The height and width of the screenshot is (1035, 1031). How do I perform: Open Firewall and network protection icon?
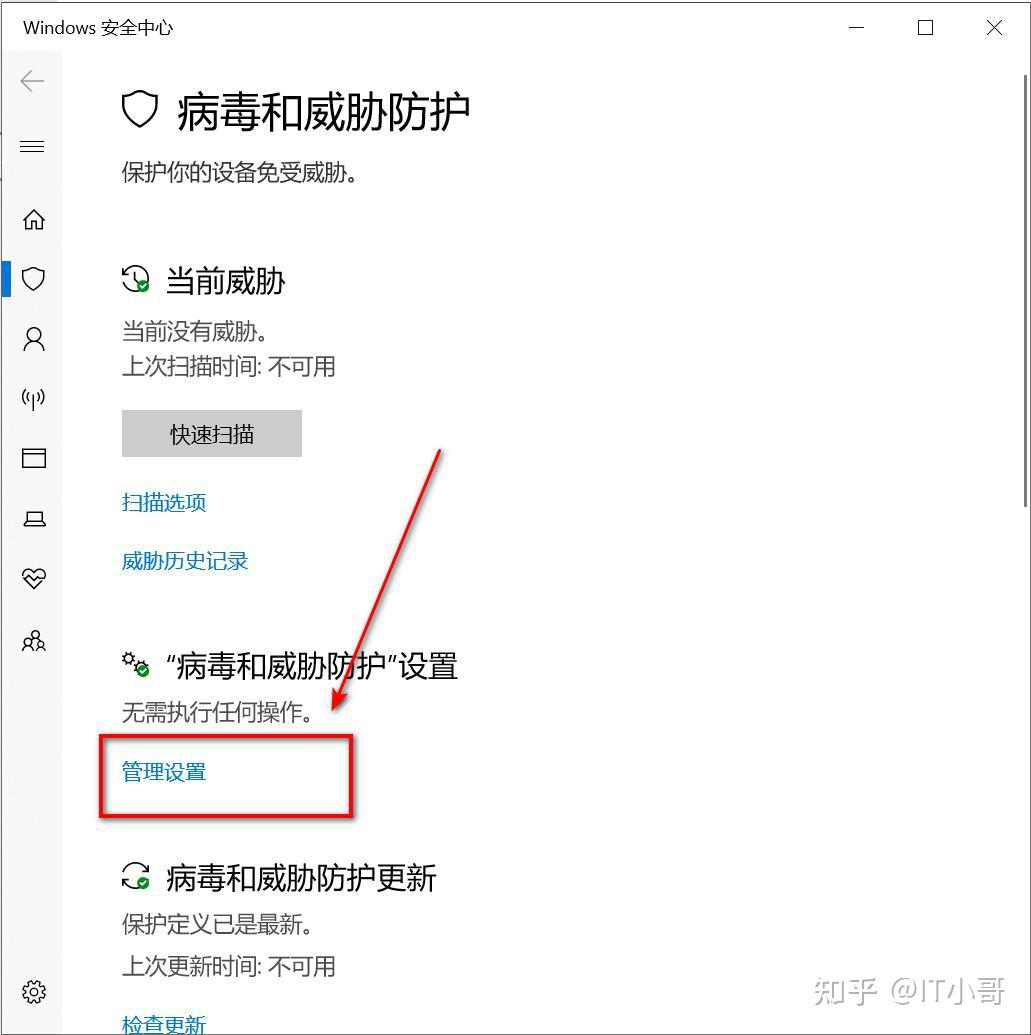(x=34, y=399)
